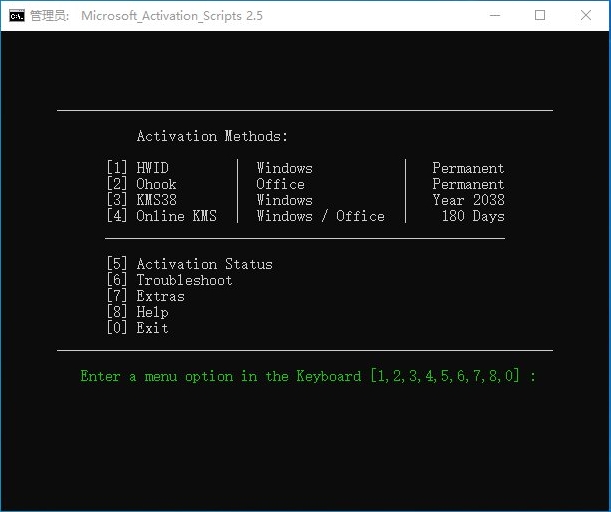Click 'Permanent' in the Ohook row
611x512 pixels.
tap(468, 184)
